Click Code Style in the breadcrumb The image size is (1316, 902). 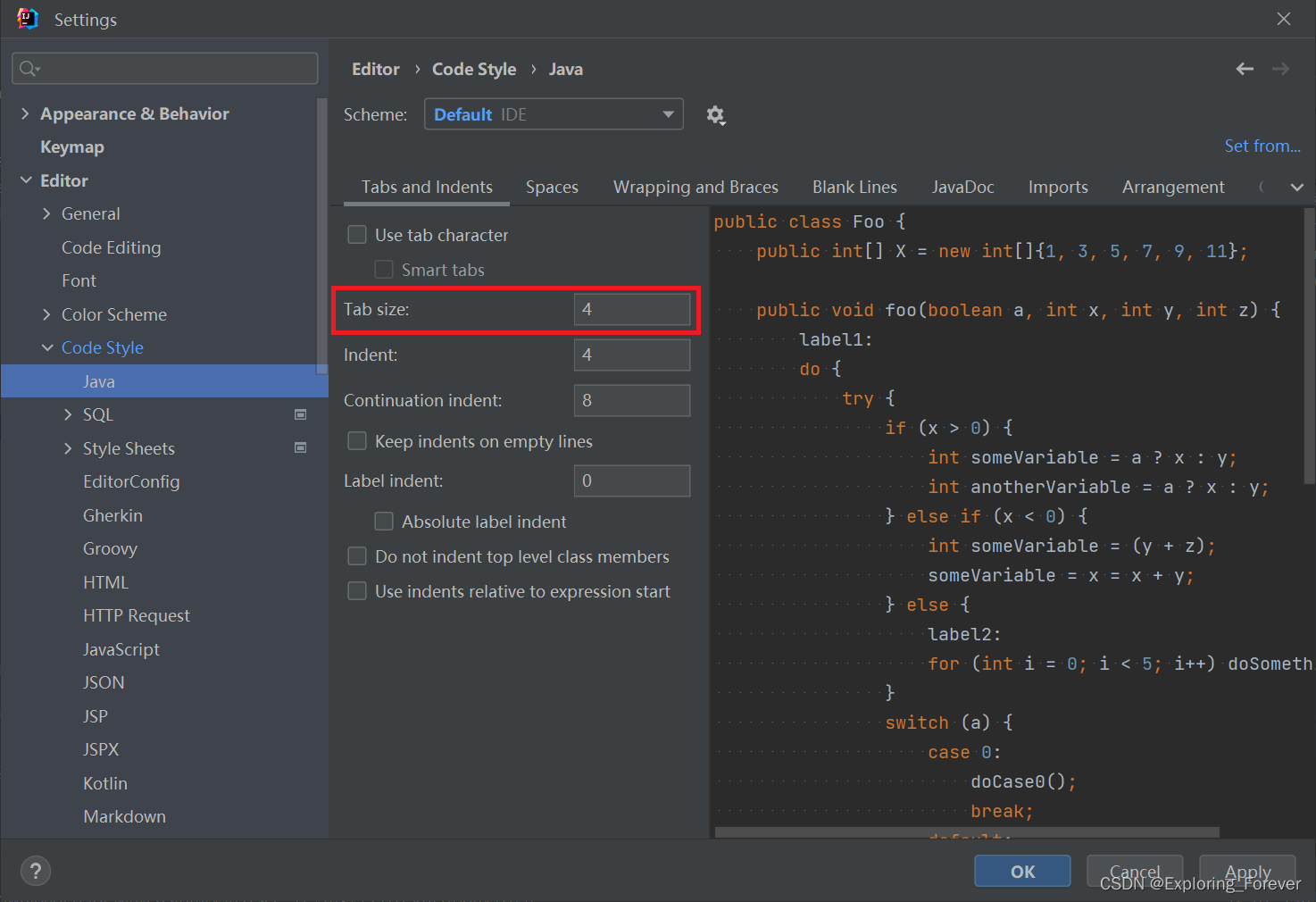(x=474, y=69)
